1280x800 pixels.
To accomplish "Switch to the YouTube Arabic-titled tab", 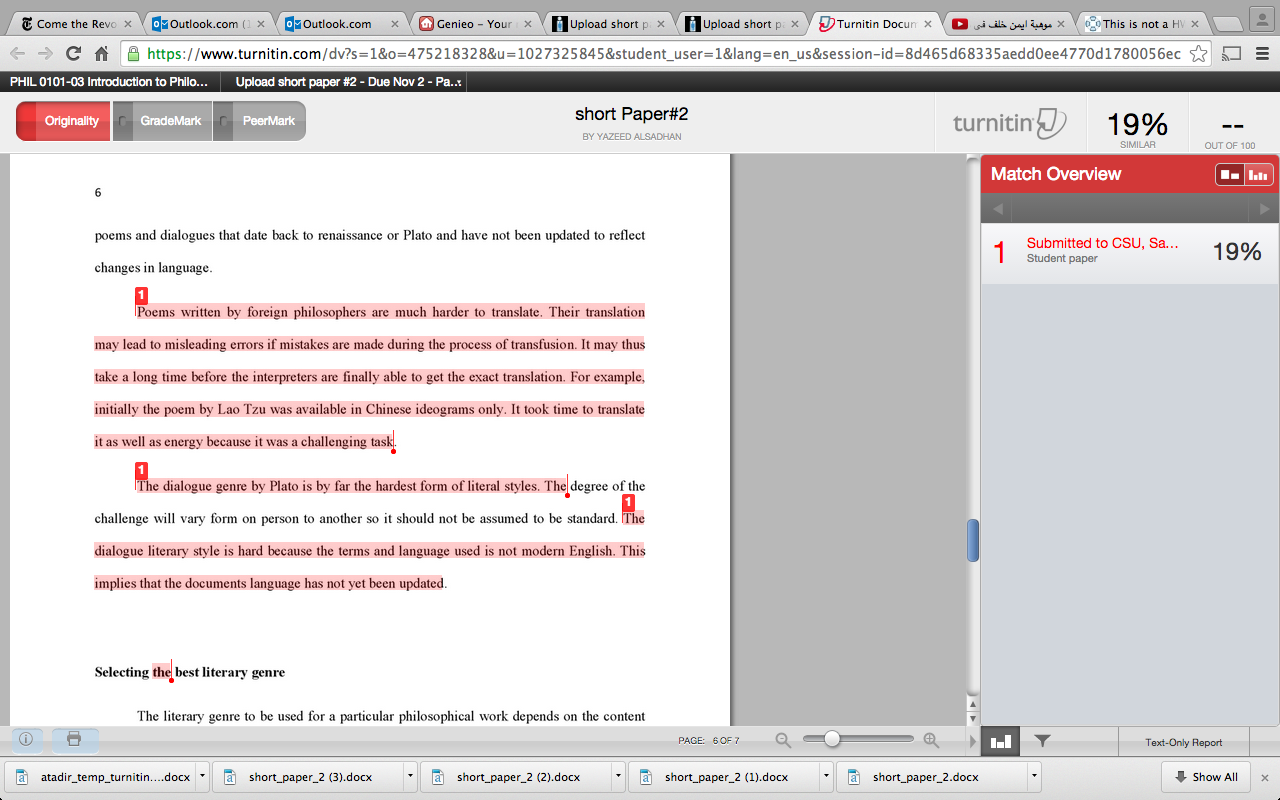I will tap(1007, 24).
